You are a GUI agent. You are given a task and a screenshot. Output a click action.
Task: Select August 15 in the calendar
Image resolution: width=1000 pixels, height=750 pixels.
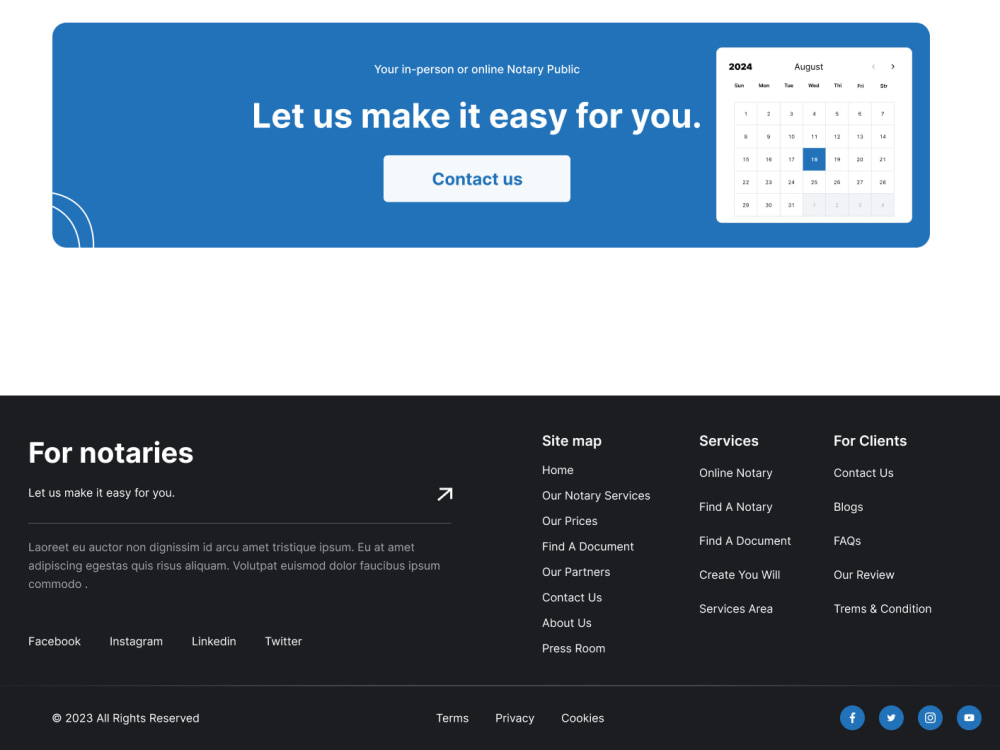[746, 159]
